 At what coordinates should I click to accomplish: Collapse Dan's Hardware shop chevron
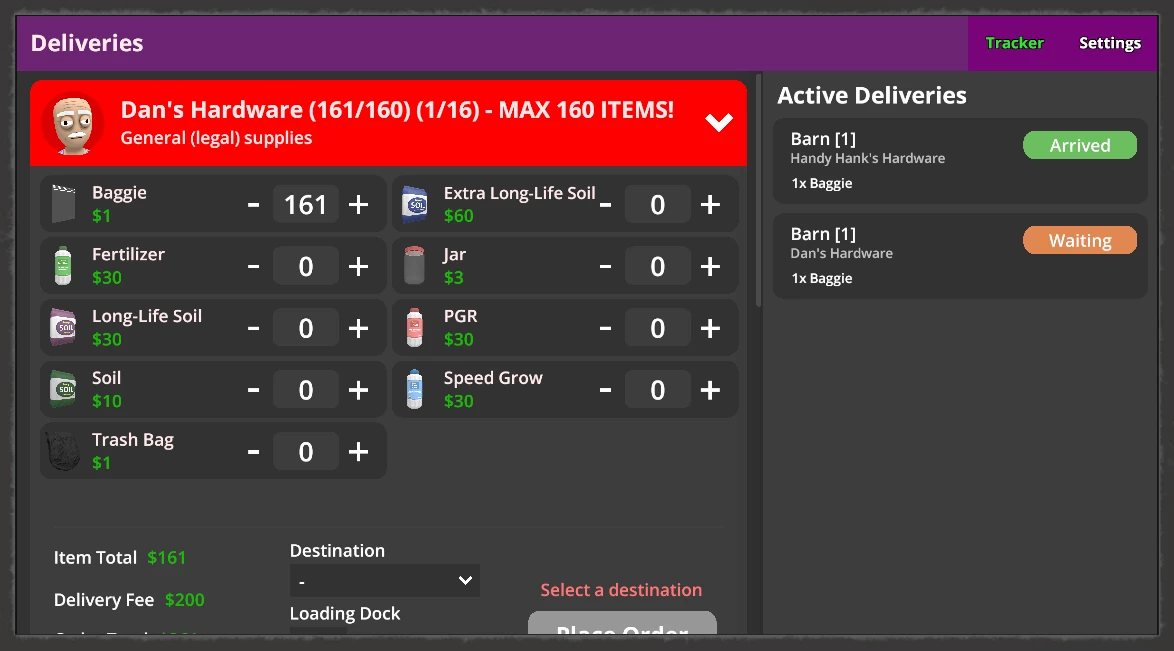point(719,121)
